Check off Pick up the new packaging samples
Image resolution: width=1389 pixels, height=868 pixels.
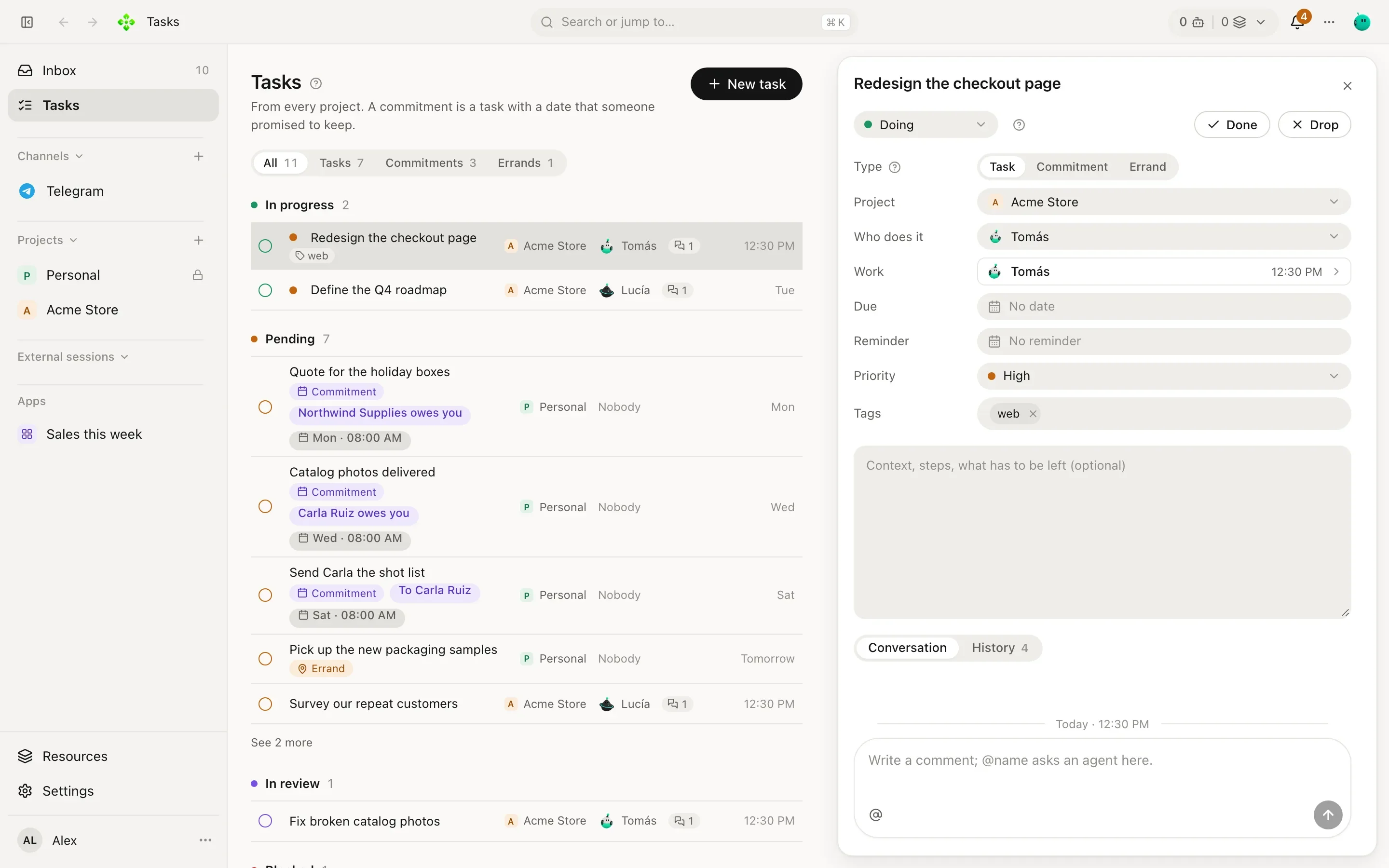265,658
